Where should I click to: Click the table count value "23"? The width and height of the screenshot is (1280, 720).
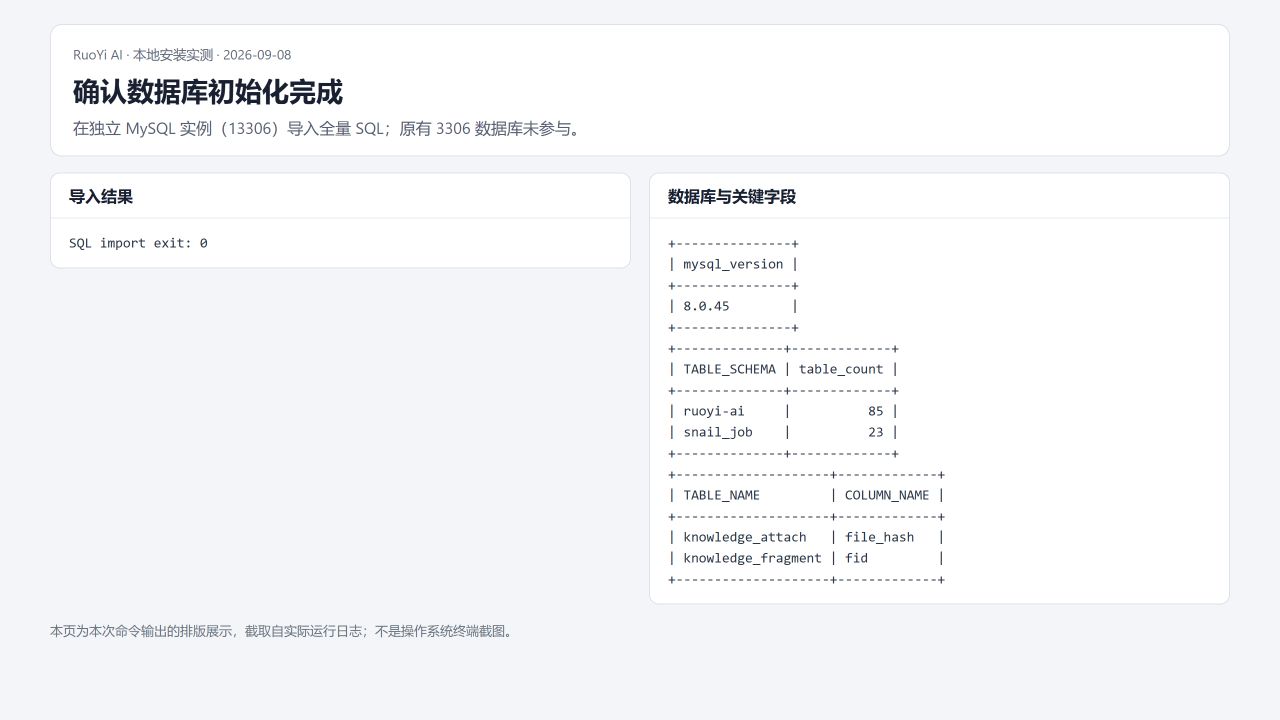876,432
